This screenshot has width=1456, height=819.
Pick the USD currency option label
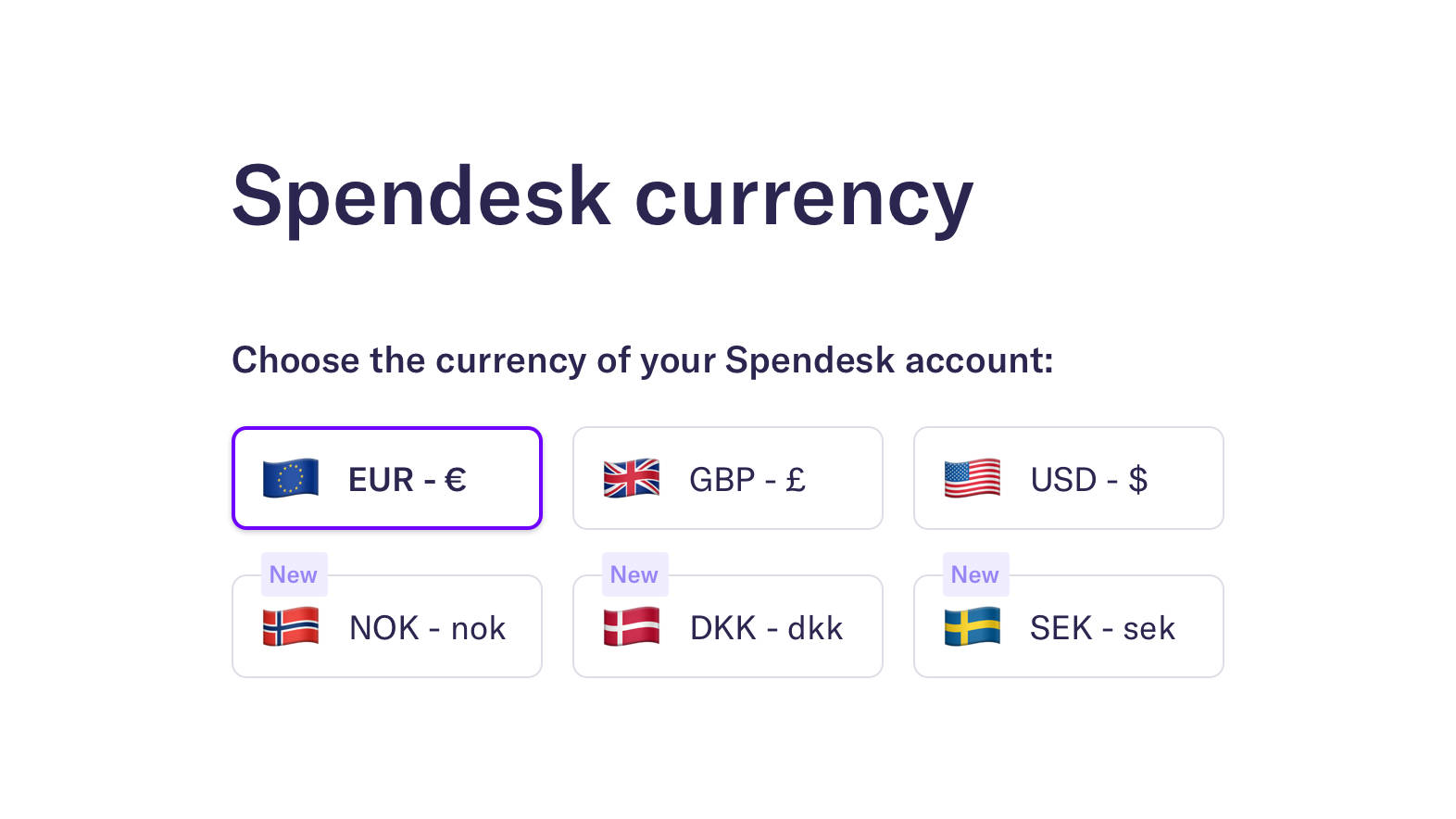click(1088, 480)
